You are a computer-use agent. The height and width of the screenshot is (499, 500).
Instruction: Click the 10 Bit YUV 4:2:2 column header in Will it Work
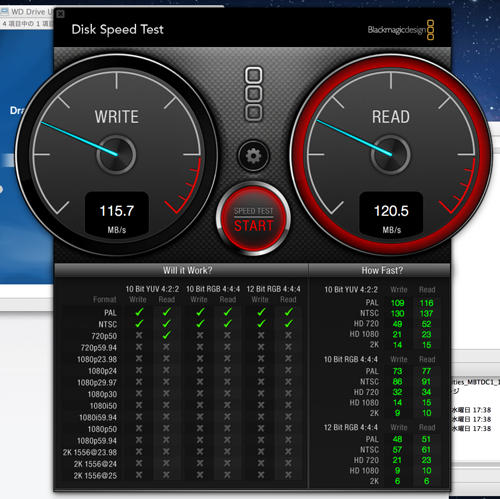click(152, 289)
